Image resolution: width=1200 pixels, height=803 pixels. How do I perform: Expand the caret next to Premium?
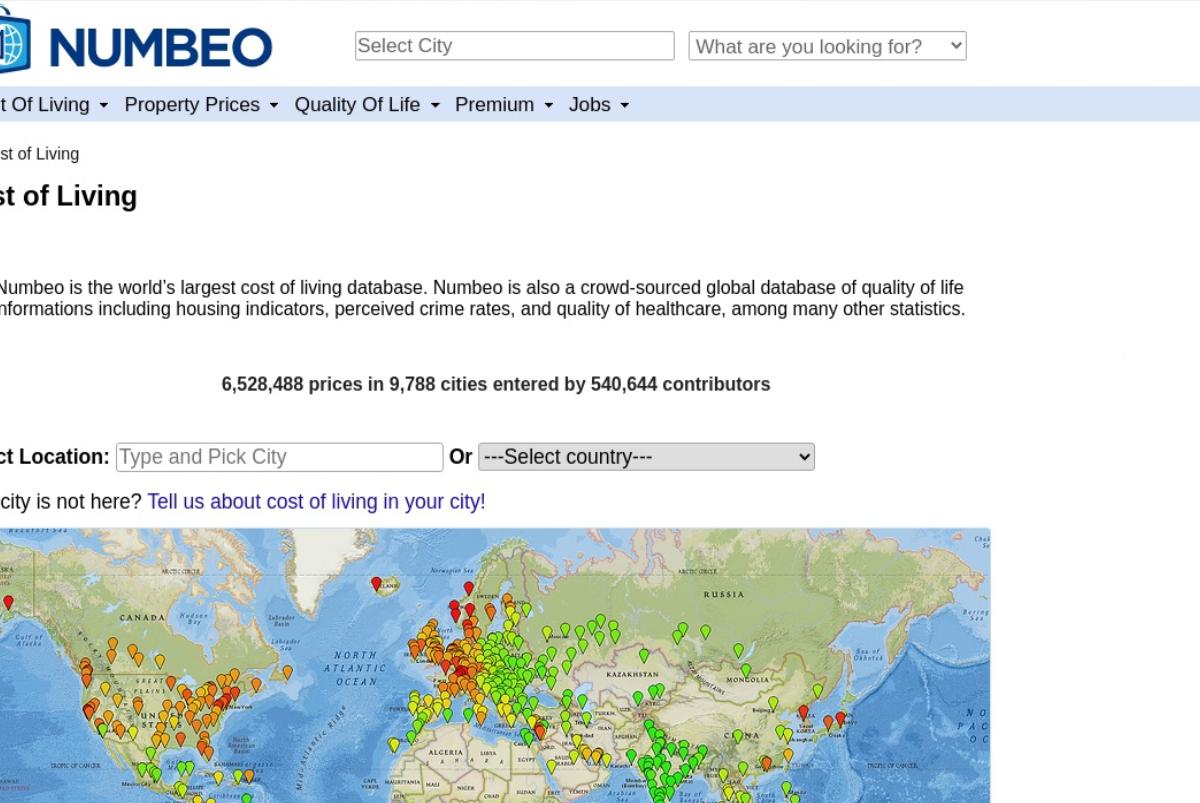tap(548, 105)
